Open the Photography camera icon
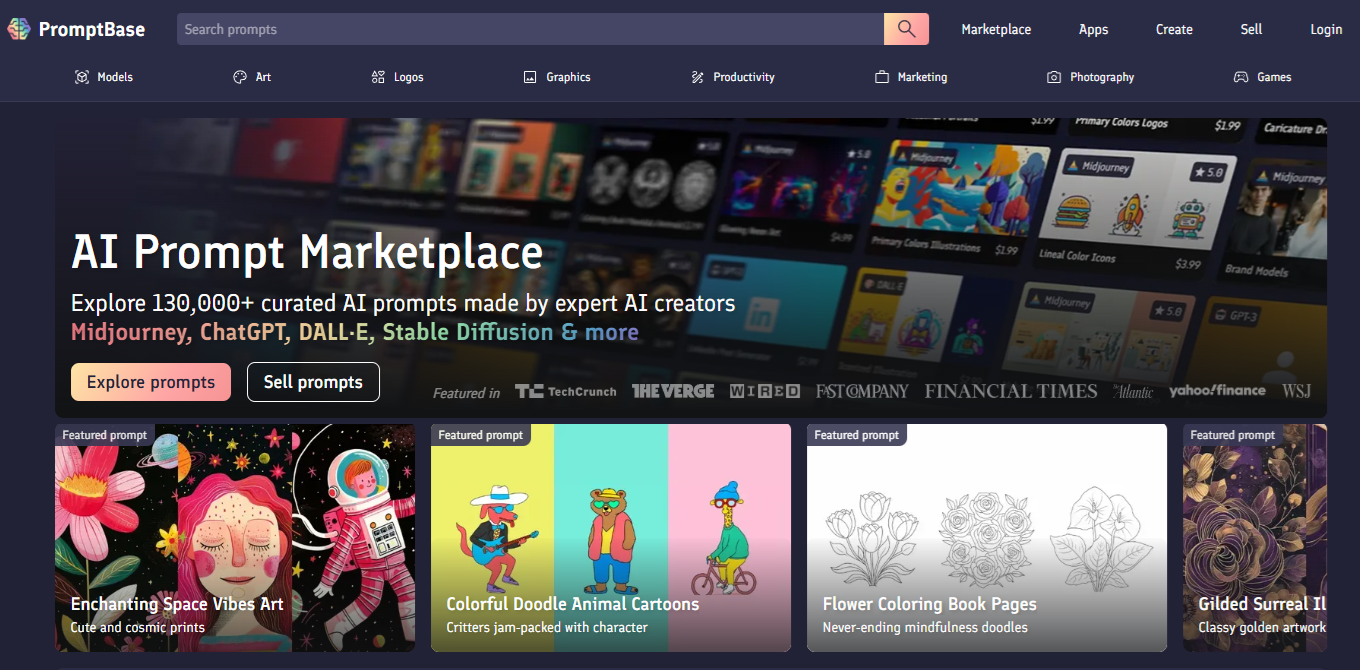This screenshot has height=670, width=1360. pos(1054,77)
